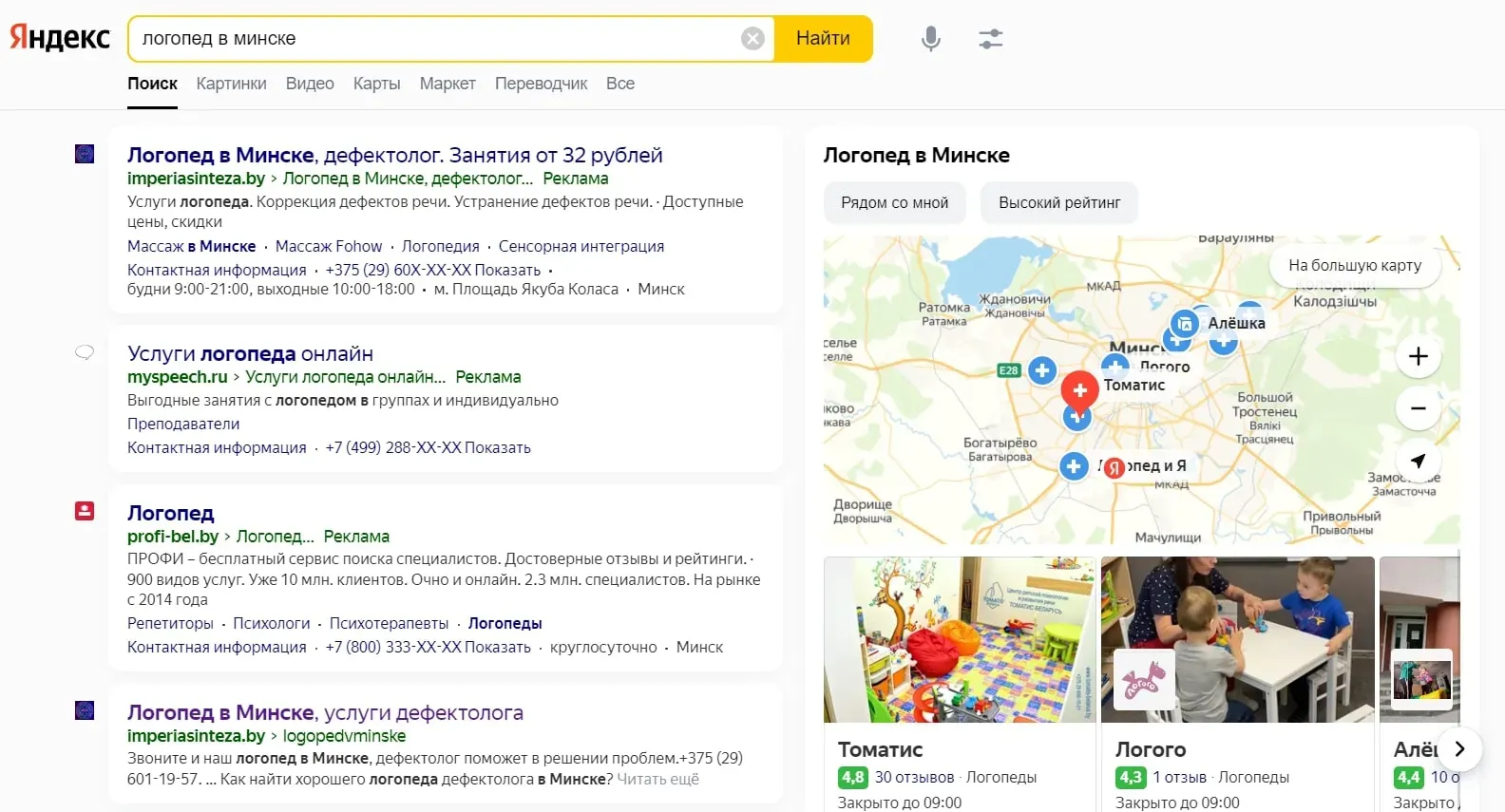Zoom in on the map with plus
The height and width of the screenshot is (812, 1505).
1419,356
